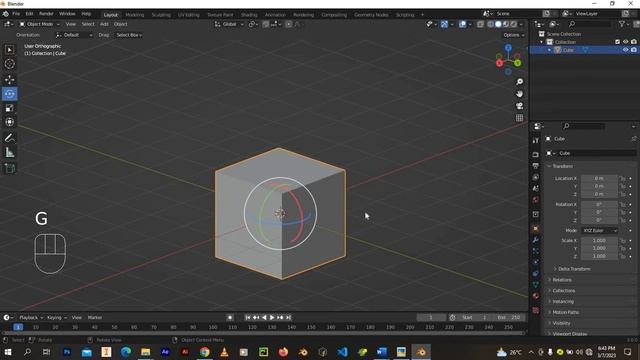Screen dimensions: 640x360
Task: Select the Cursor tool
Action: pyautogui.click(x=9, y=64)
